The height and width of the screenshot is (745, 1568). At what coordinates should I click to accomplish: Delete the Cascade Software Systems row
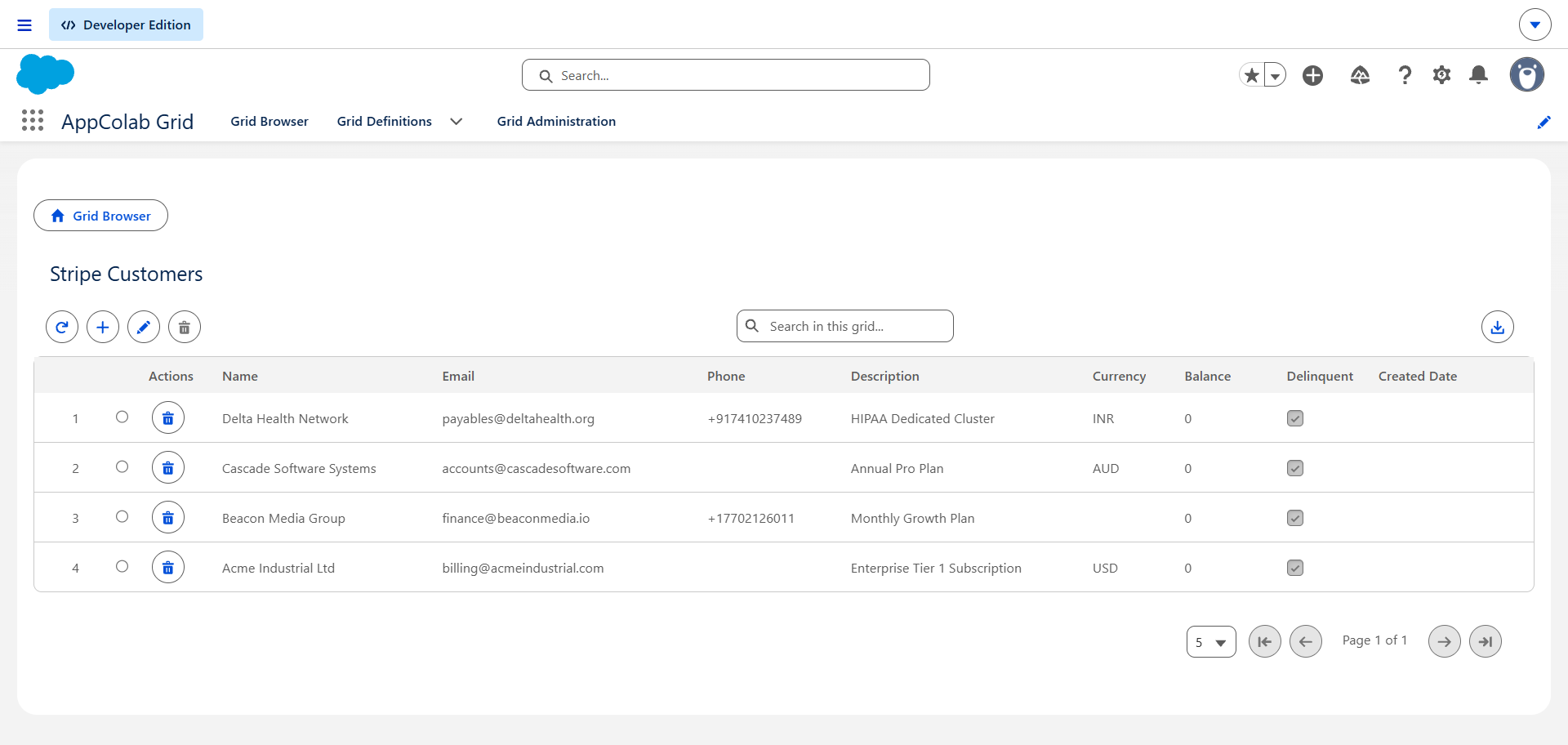tap(168, 468)
